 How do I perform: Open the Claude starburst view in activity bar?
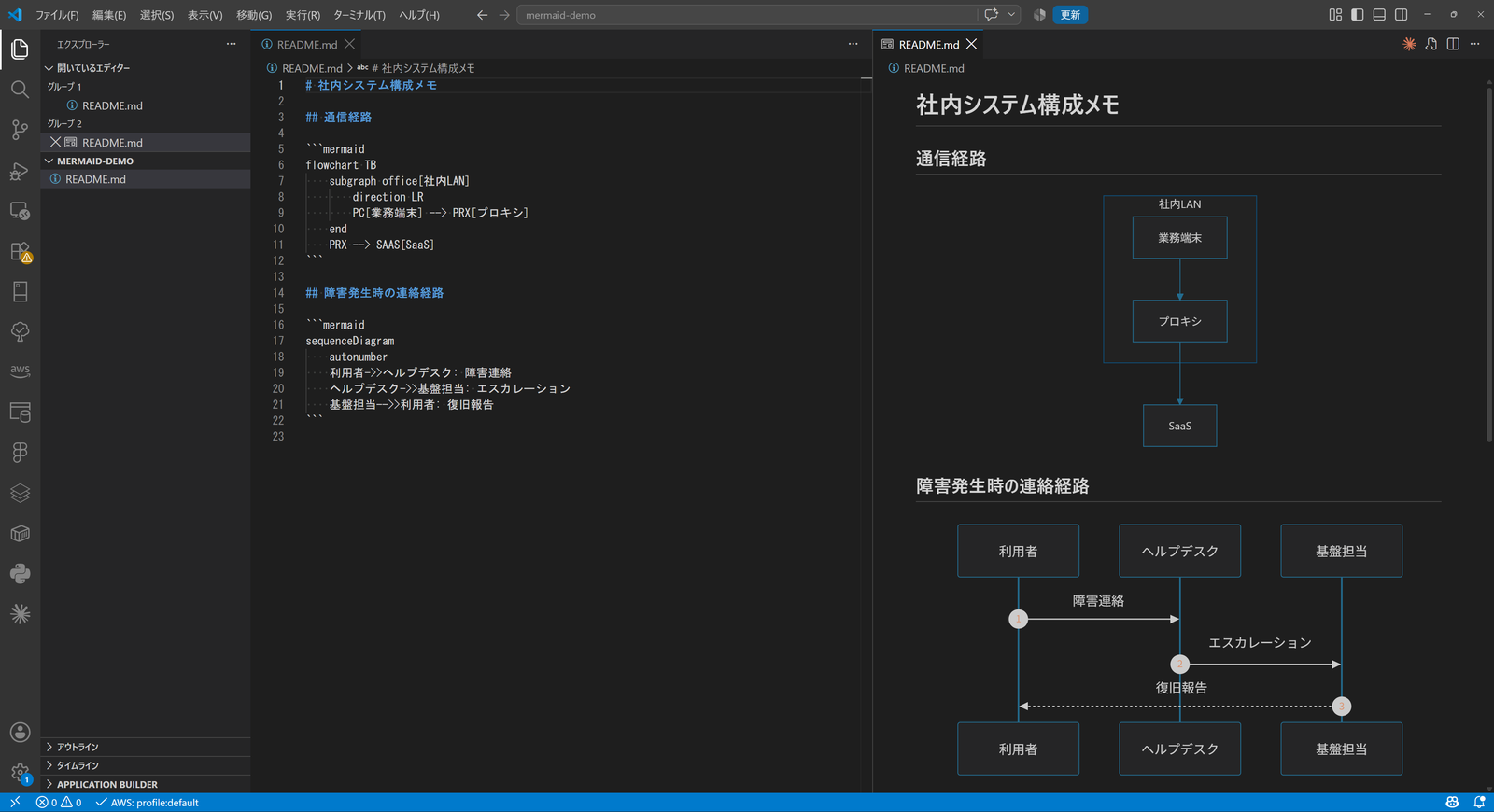(x=20, y=614)
